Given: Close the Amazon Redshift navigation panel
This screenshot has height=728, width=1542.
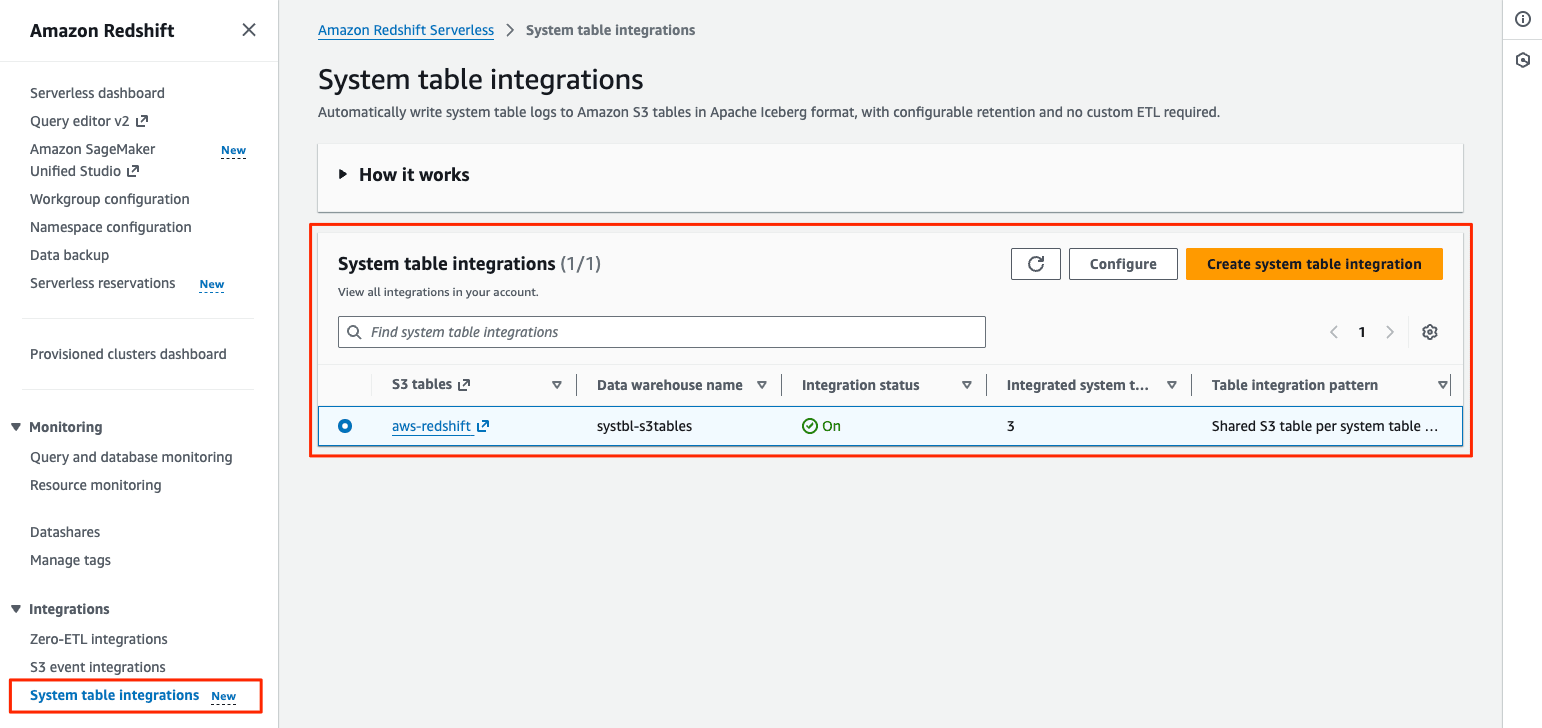Looking at the screenshot, I should tap(249, 30).
